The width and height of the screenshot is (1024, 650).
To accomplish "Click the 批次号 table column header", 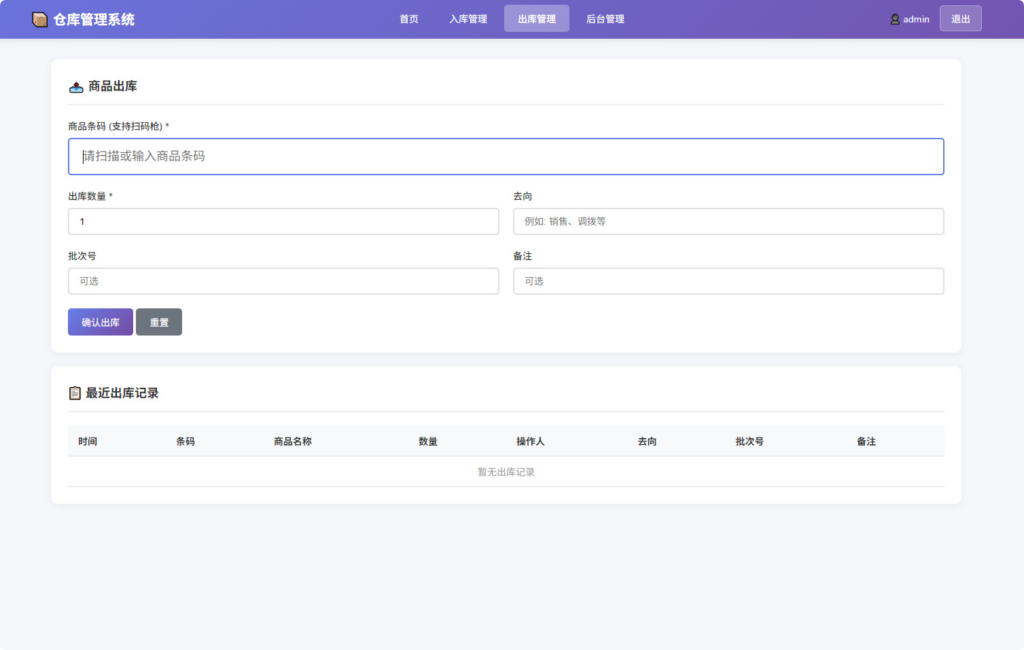I will [x=750, y=442].
